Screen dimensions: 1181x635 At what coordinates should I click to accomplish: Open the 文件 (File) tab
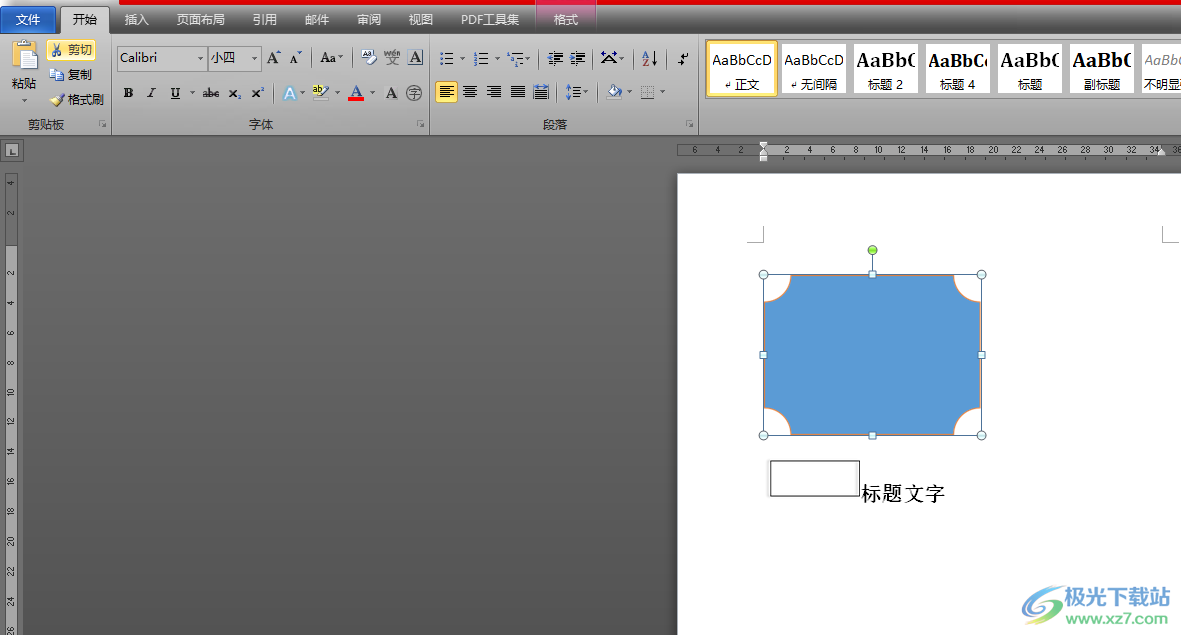pyautogui.click(x=28, y=20)
